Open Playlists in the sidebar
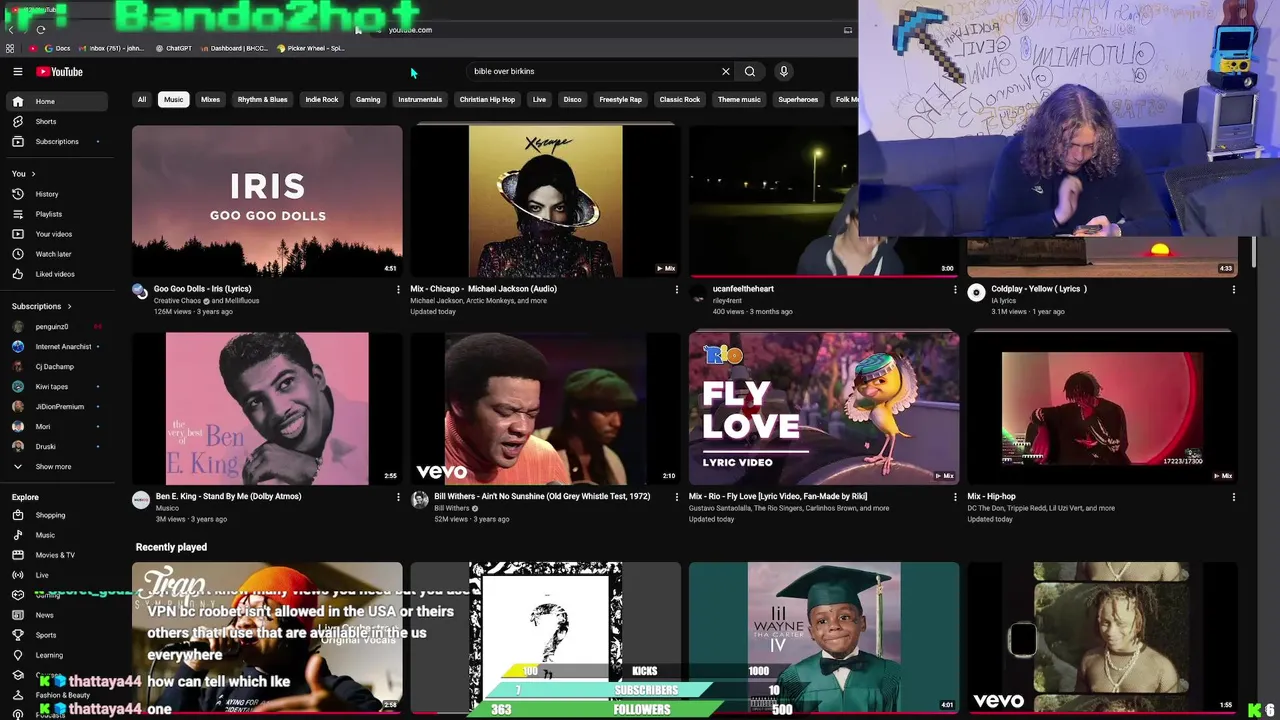This screenshot has height=720, width=1280. [x=56, y=214]
